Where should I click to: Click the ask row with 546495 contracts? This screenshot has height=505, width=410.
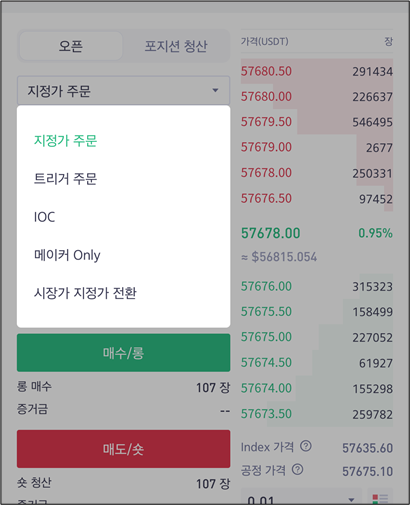click(317, 122)
